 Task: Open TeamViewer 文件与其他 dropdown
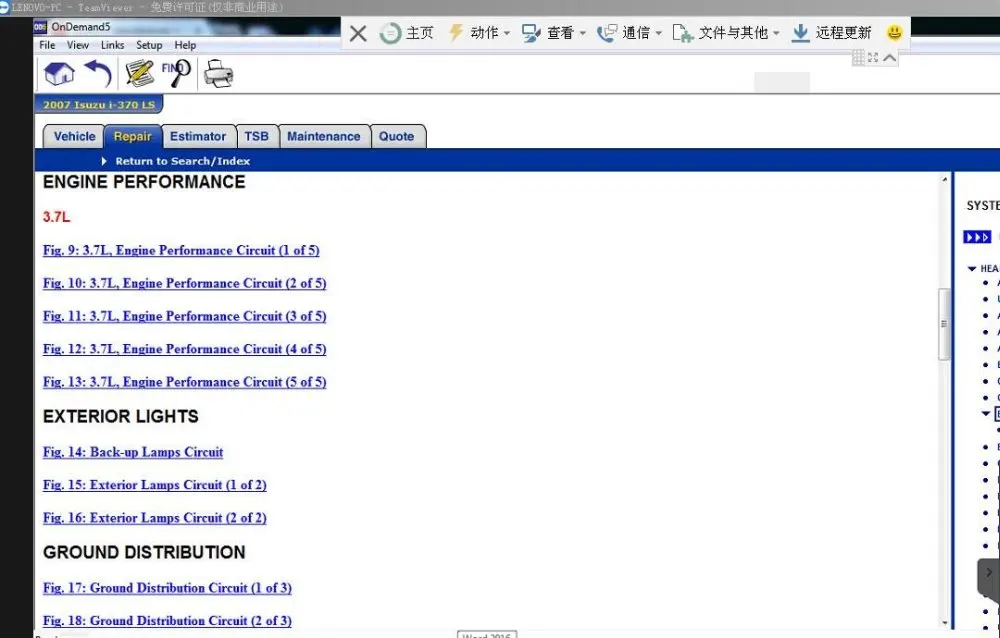tap(726, 33)
